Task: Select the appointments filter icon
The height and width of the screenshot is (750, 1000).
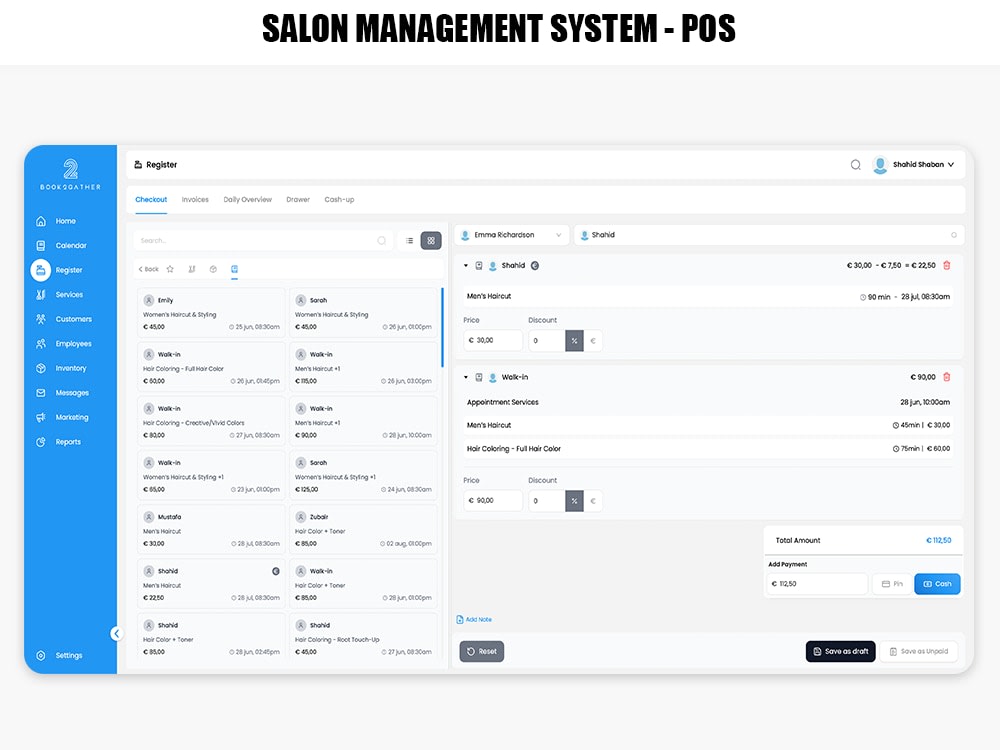Action: (235, 269)
